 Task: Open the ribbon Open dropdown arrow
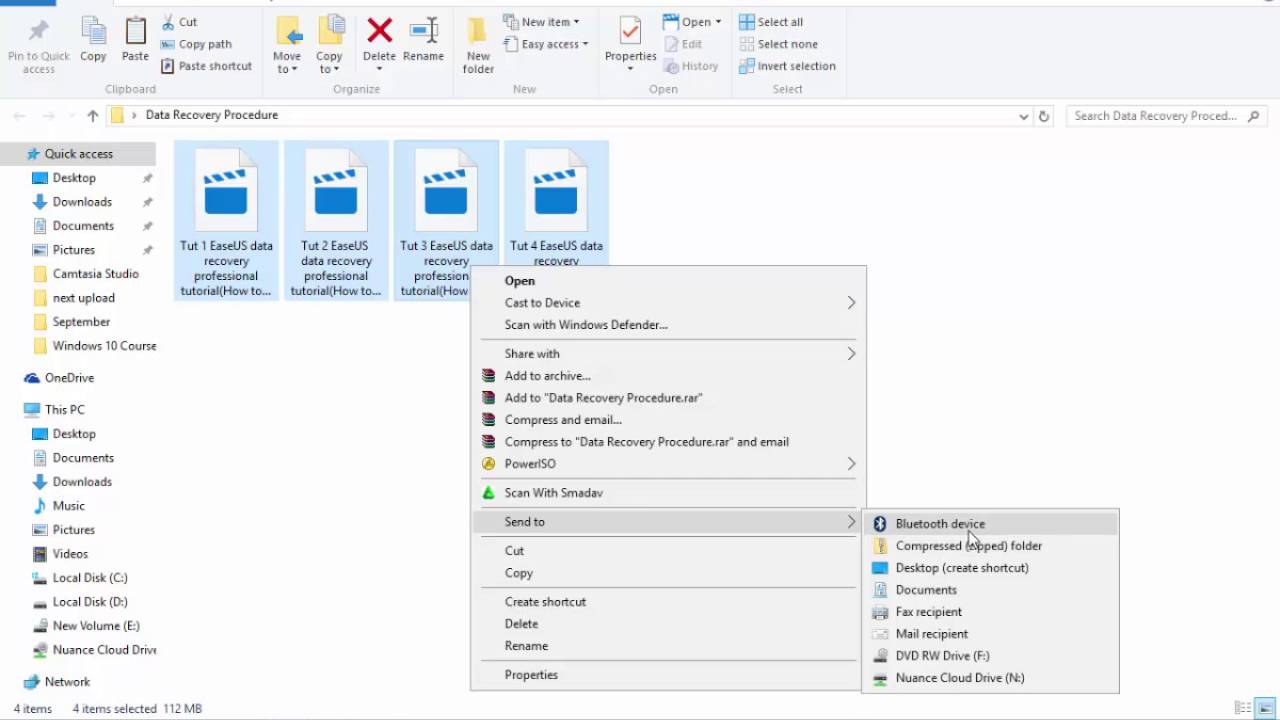point(718,22)
